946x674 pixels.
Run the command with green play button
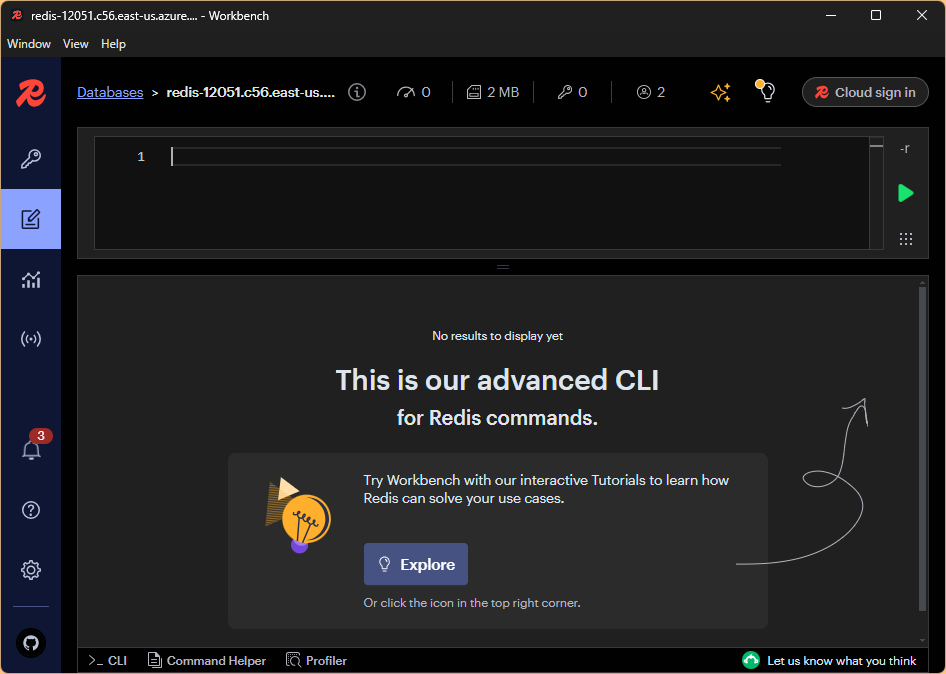tap(906, 193)
